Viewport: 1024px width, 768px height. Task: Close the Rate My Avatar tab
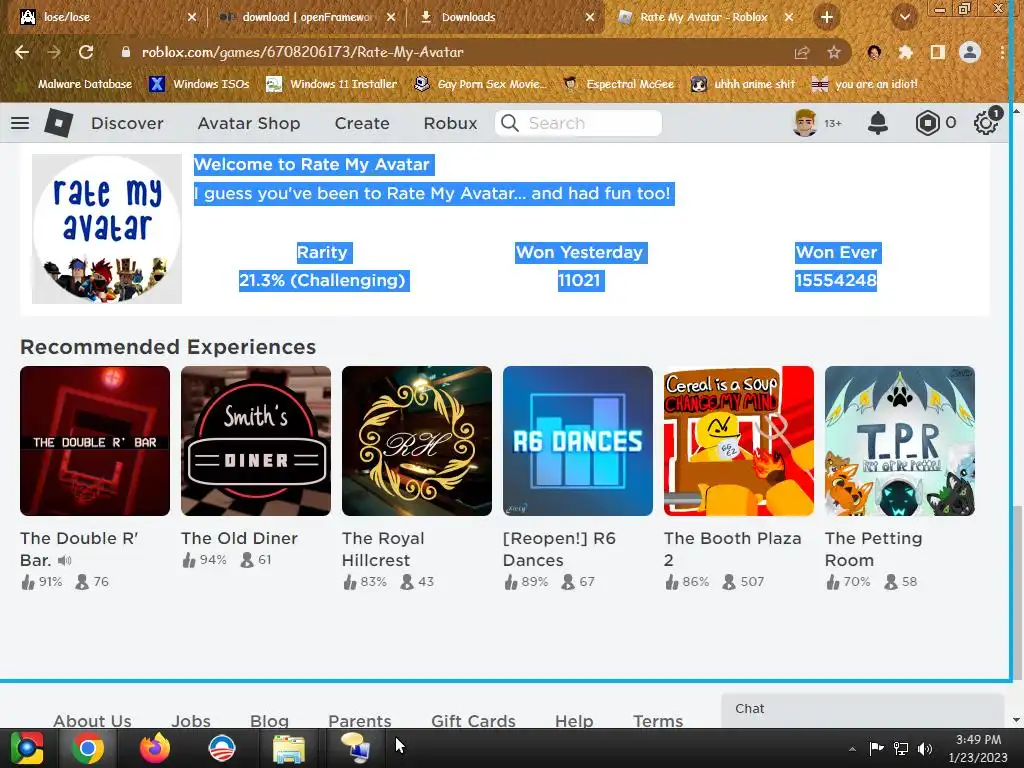coord(789,18)
